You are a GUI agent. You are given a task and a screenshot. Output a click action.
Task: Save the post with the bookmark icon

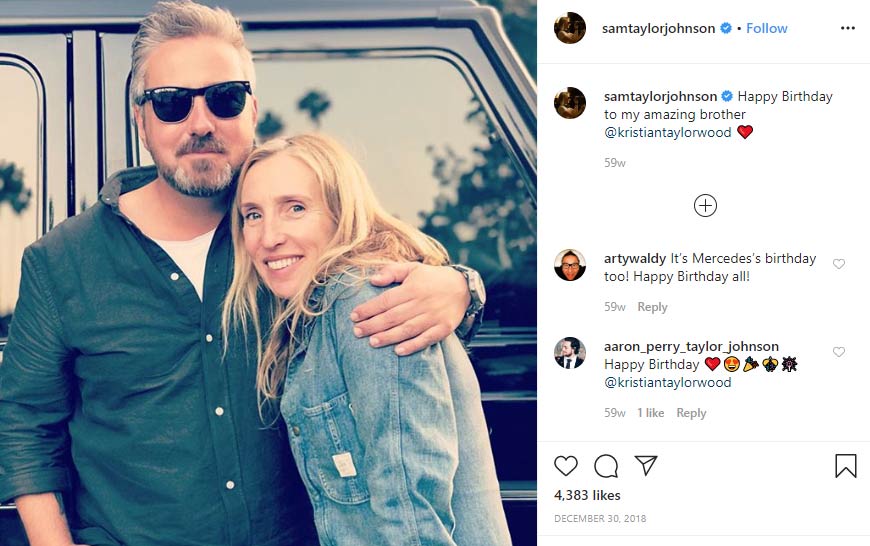pos(845,466)
